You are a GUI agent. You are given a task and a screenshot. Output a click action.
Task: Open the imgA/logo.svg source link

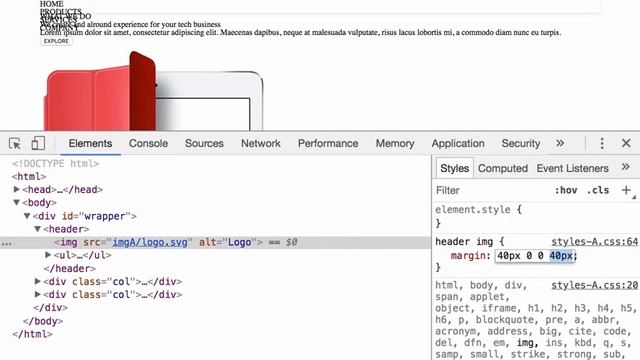point(150,242)
